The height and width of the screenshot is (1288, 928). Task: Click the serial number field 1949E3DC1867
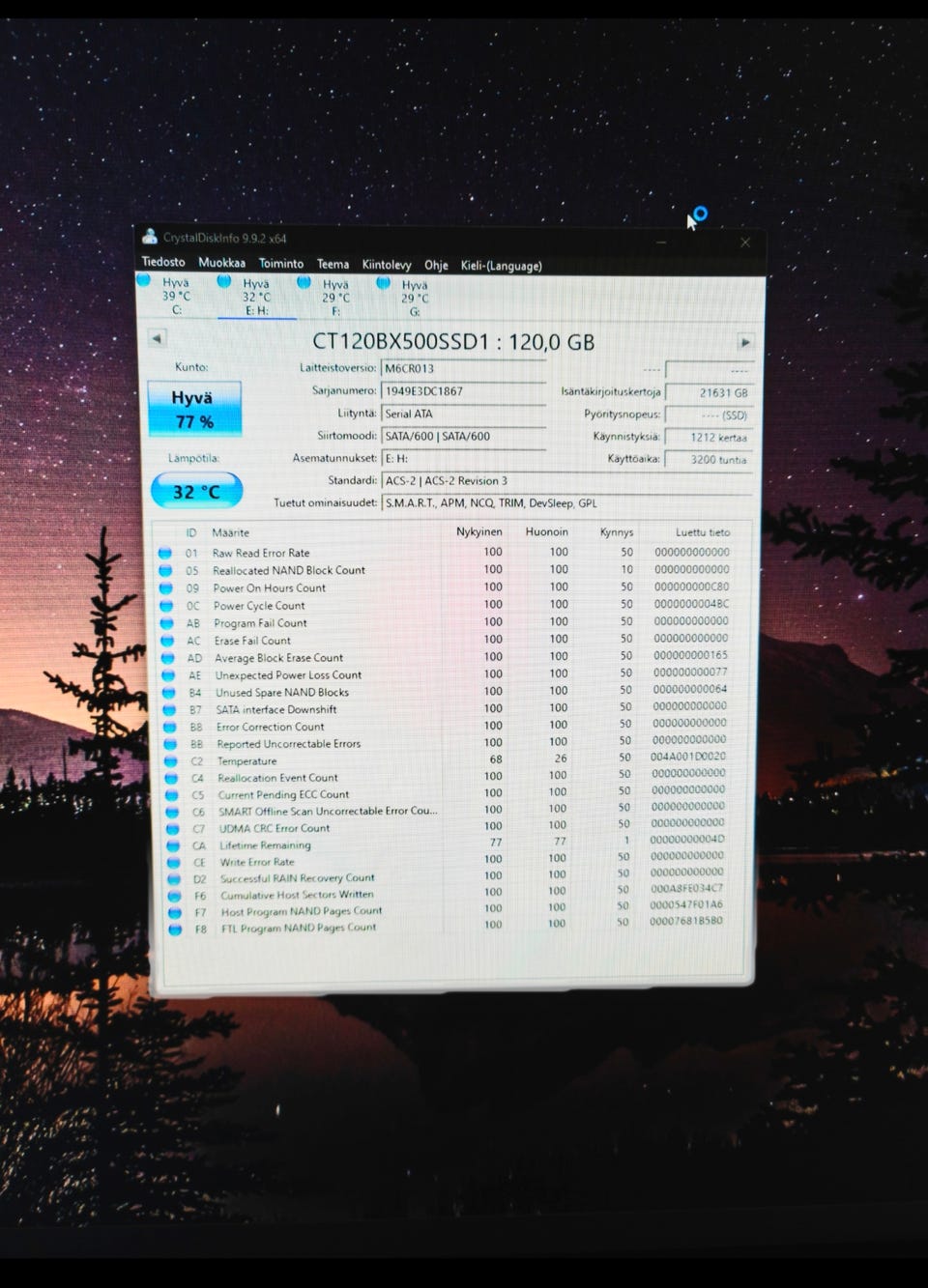463,391
